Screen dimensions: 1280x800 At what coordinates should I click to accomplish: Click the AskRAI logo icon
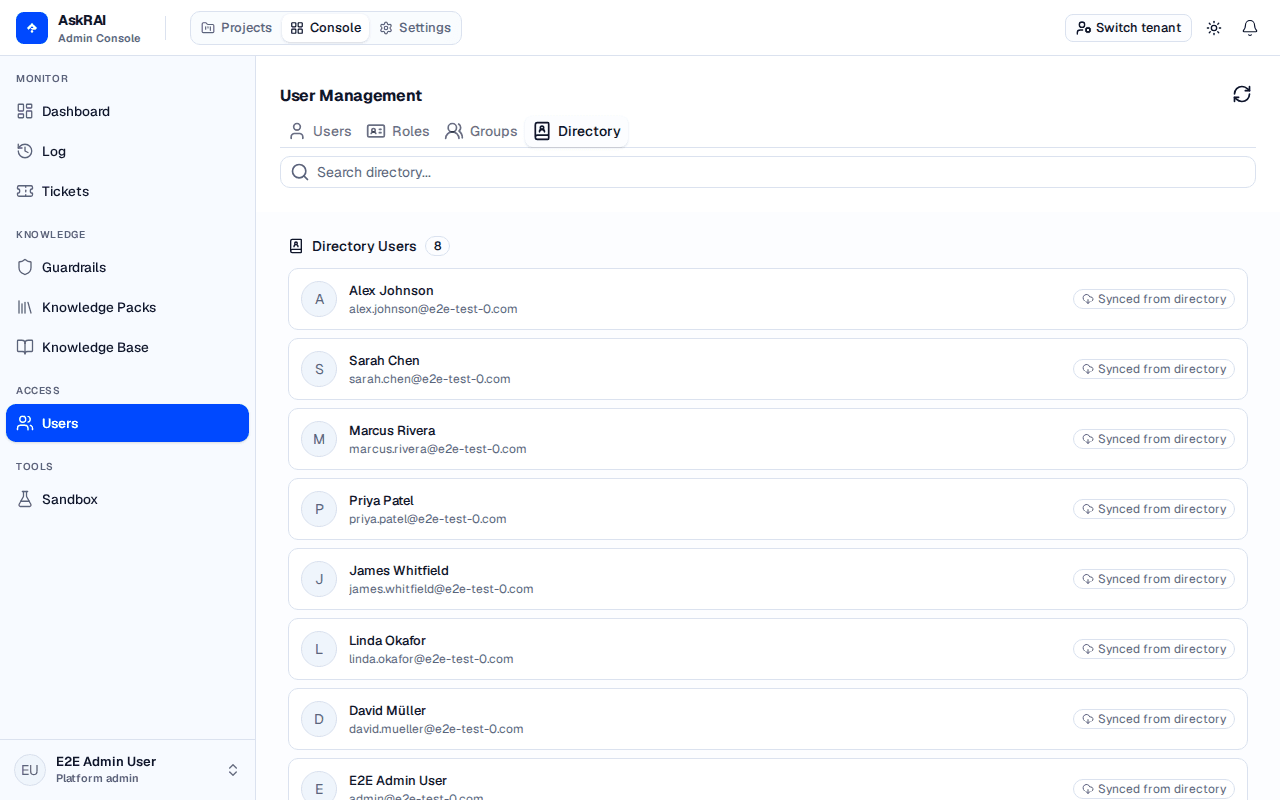pyautogui.click(x=32, y=28)
